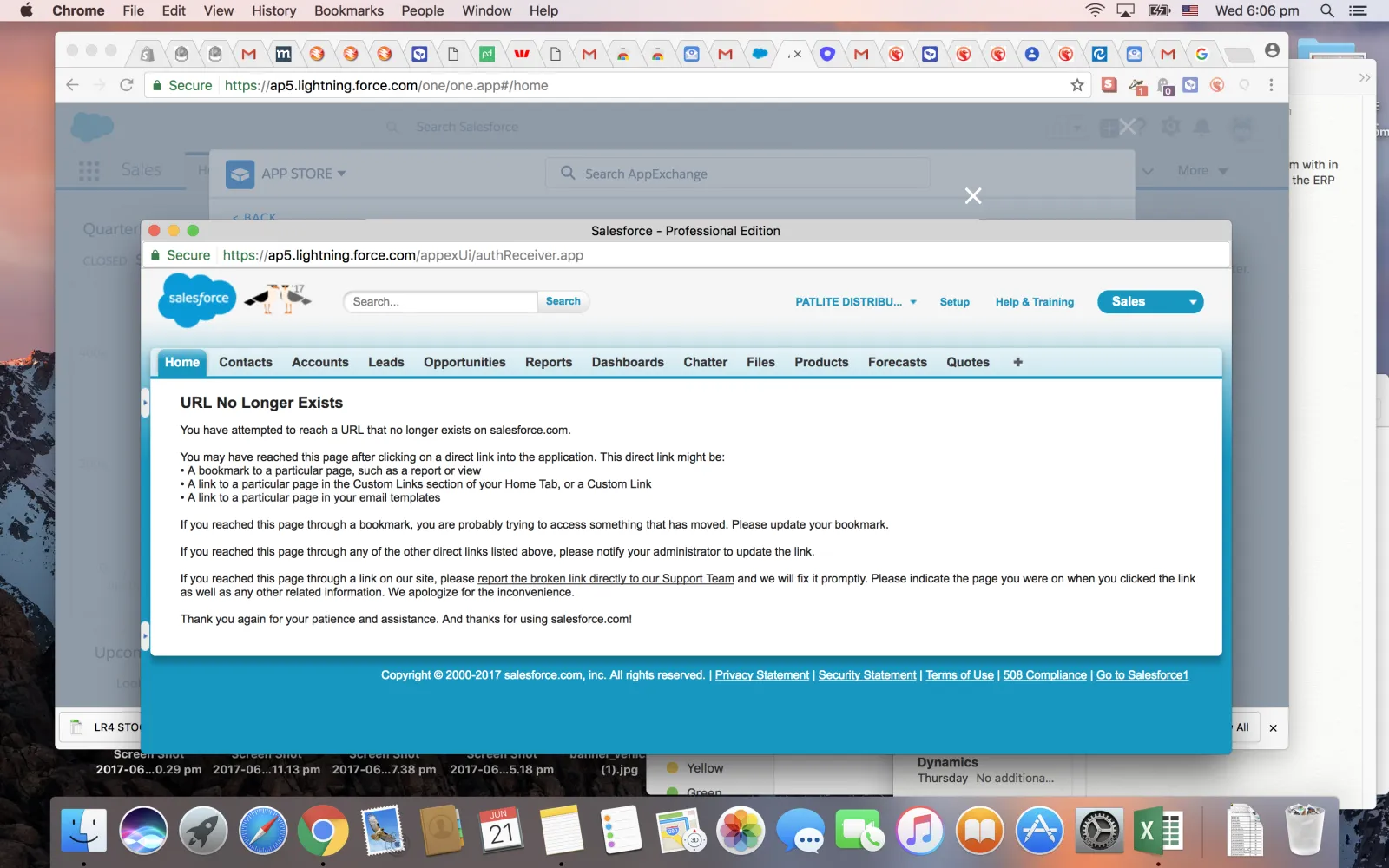Click the Spotlight search magnifier icon
Image resolution: width=1389 pixels, height=868 pixels.
(x=1326, y=10)
